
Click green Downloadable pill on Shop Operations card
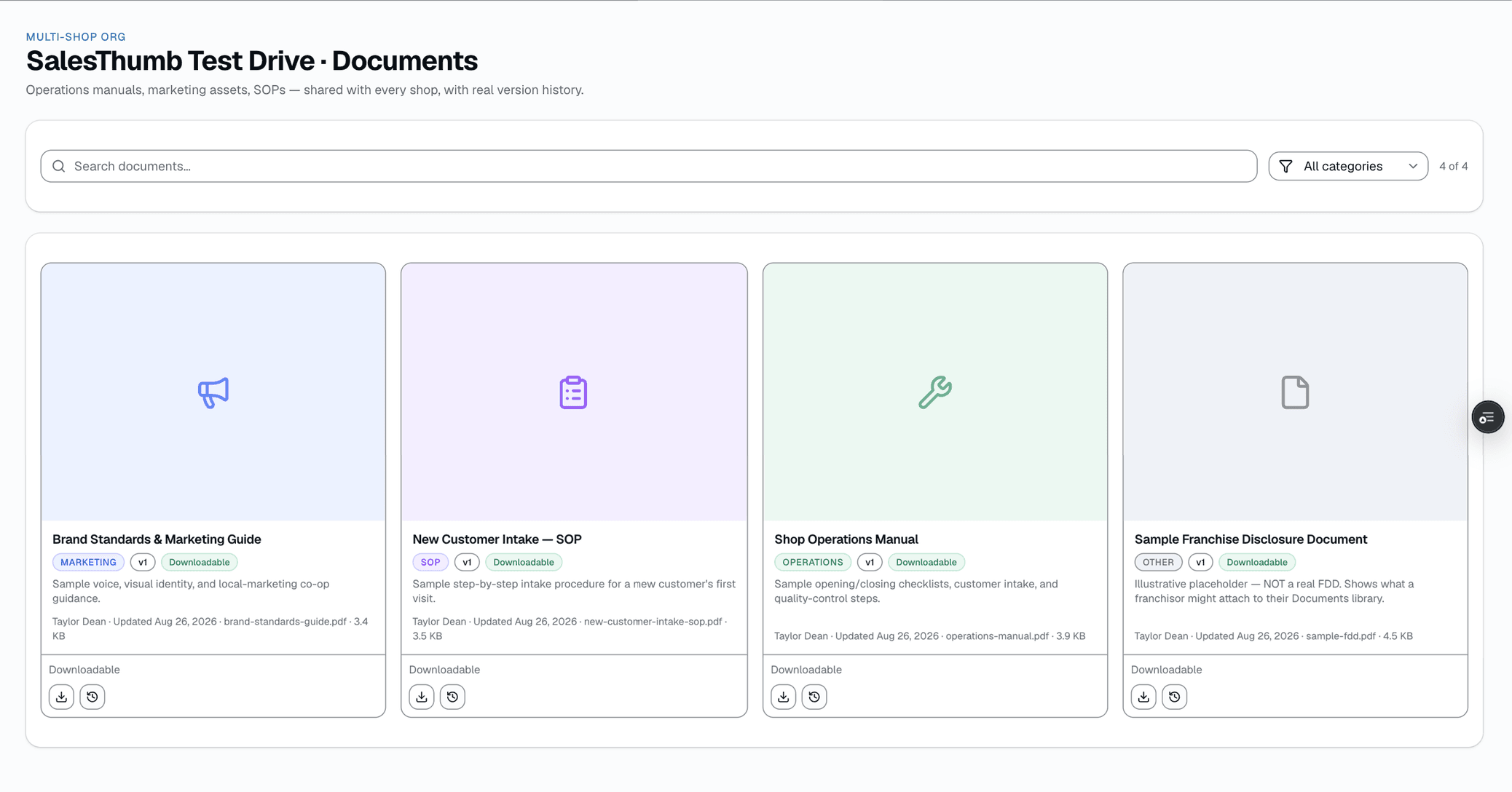[926, 562]
